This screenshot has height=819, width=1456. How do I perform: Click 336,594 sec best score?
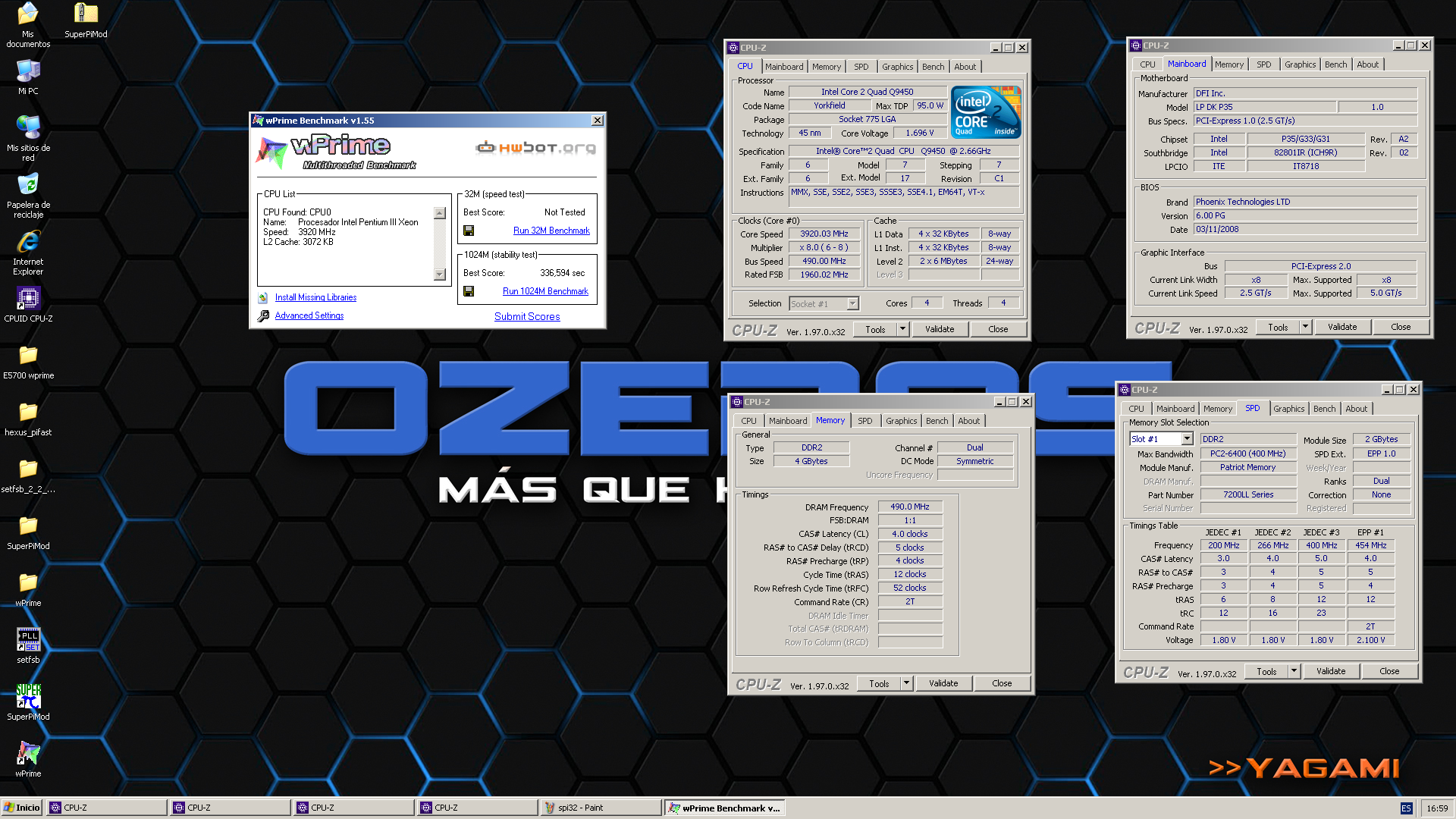point(562,273)
